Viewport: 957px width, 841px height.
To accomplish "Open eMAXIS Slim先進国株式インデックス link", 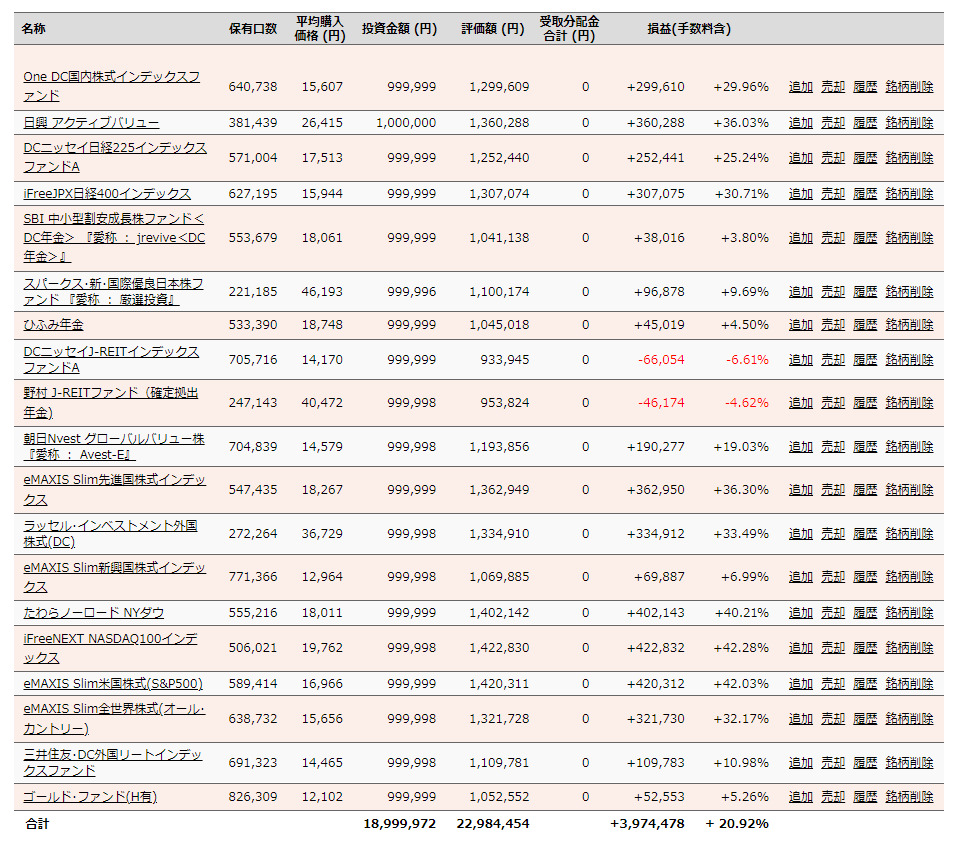I will pos(114,489).
